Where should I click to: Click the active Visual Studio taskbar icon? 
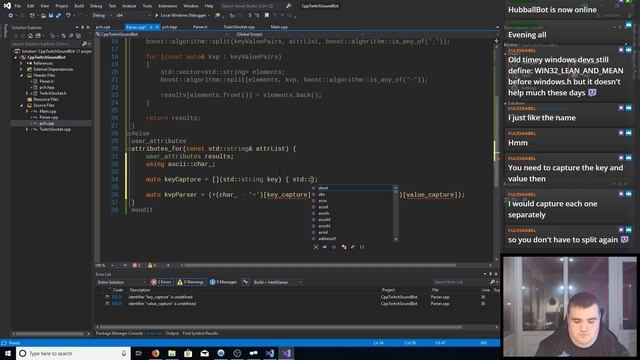pos(286,353)
